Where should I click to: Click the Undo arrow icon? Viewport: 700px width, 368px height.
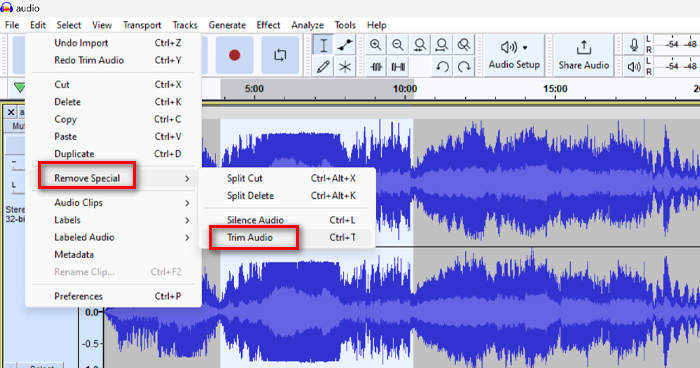(442, 67)
